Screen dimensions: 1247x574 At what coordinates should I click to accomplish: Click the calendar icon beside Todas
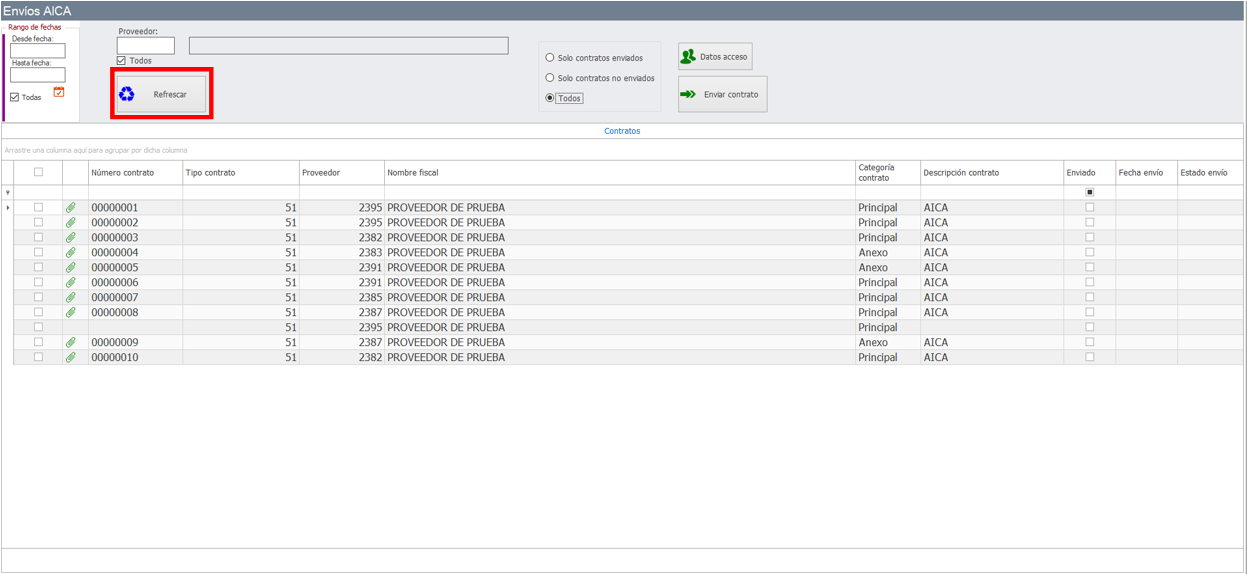59,92
